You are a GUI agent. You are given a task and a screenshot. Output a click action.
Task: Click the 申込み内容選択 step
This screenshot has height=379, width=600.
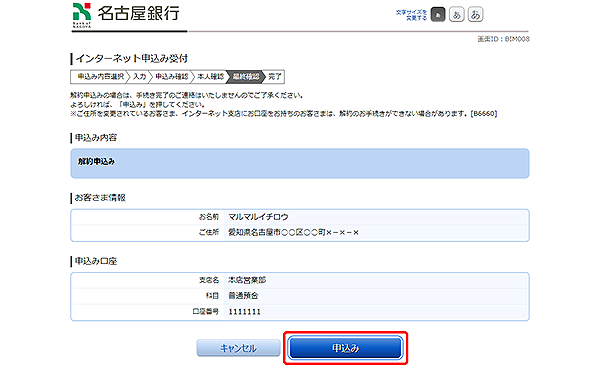101,77
